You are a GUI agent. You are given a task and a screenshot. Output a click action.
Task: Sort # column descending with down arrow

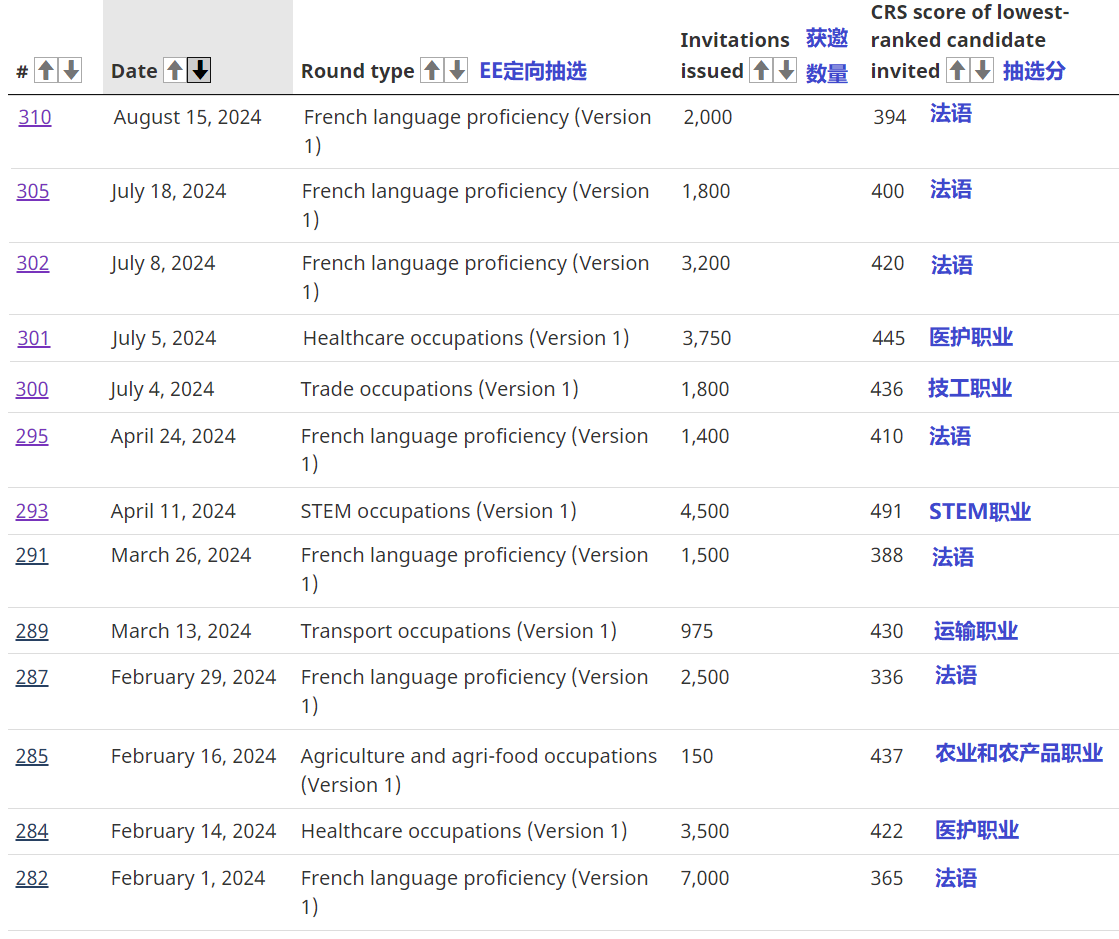[x=71, y=71]
